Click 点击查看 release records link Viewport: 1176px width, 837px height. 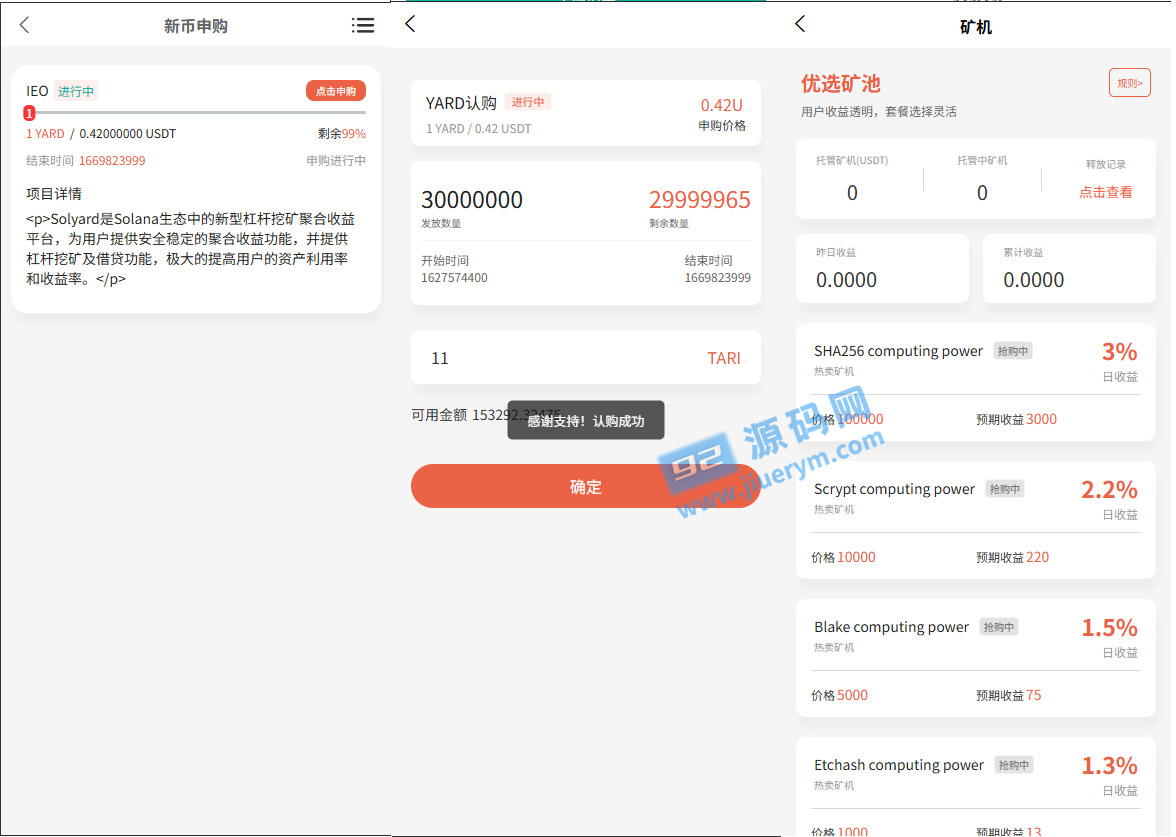pyautogui.click(x=1106, y=192)
